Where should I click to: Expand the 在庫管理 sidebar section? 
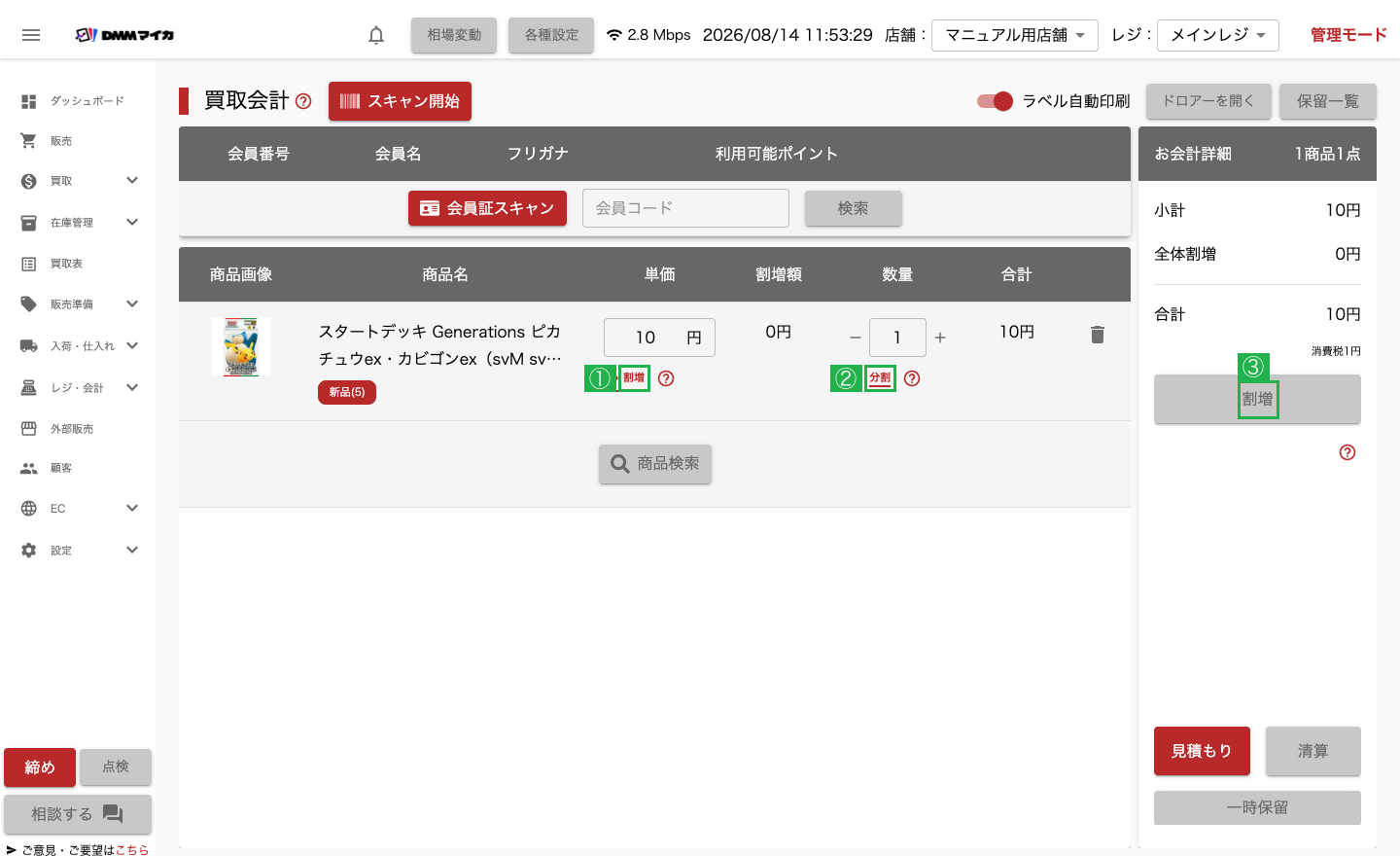[x=78, y=223]
